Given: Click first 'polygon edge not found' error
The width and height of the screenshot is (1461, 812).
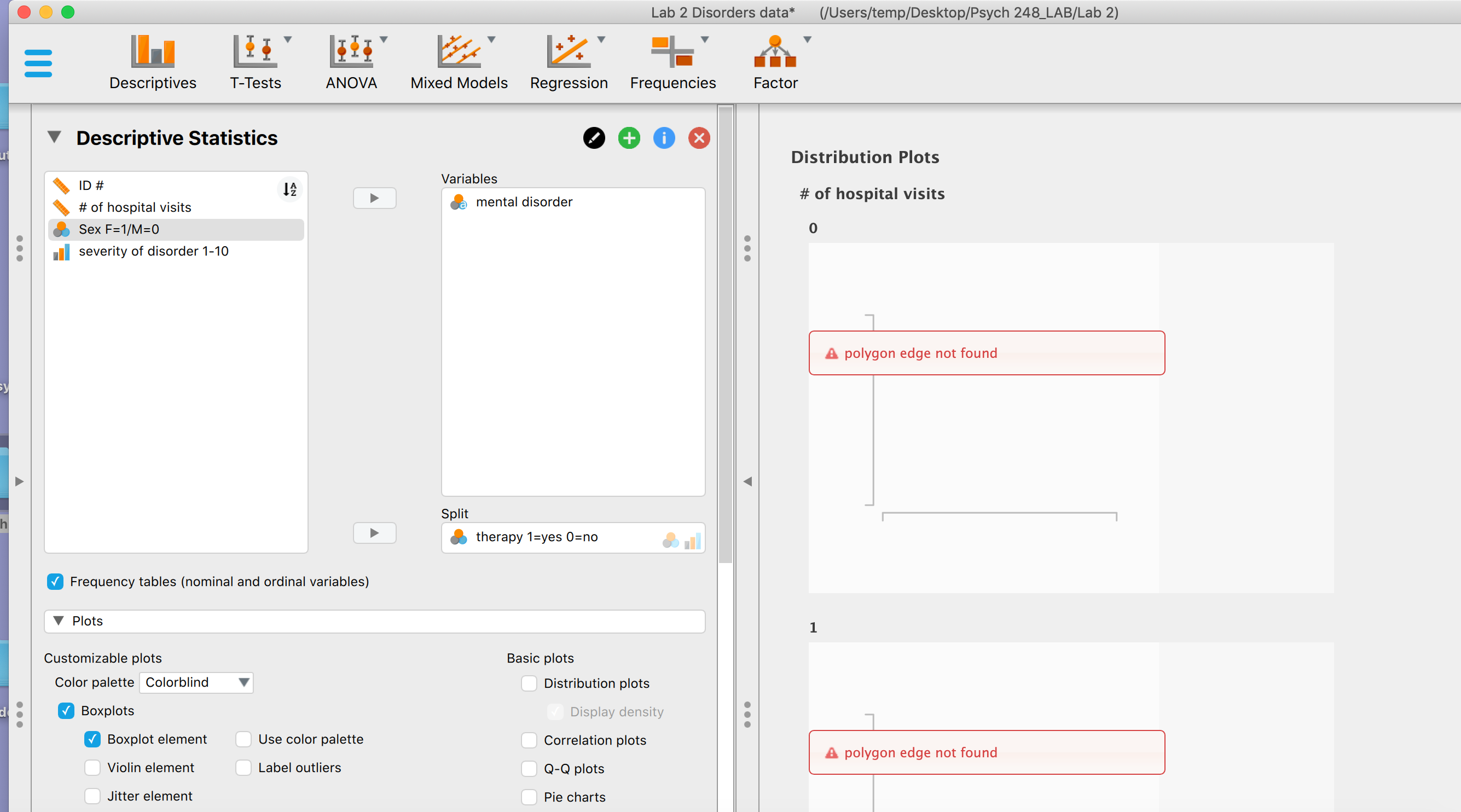Looking at the screenshot, I should point(987,353).
